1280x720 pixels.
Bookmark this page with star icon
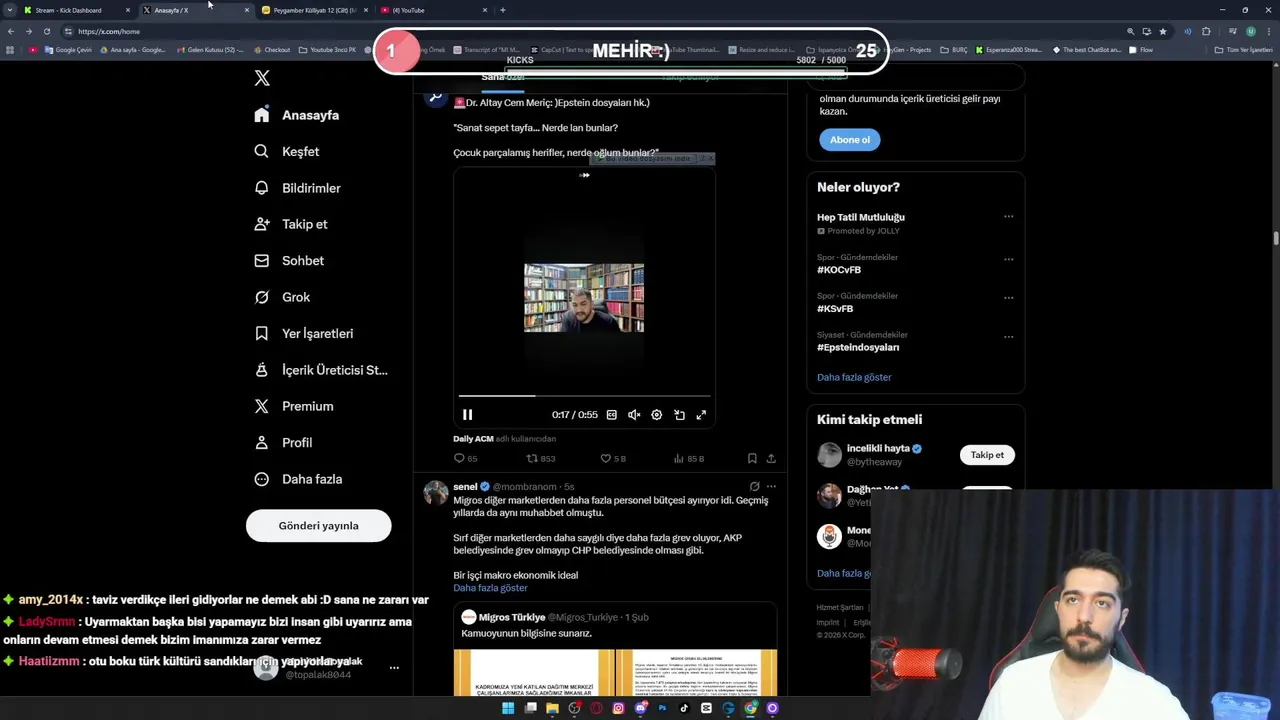[x=1162, y=31]
